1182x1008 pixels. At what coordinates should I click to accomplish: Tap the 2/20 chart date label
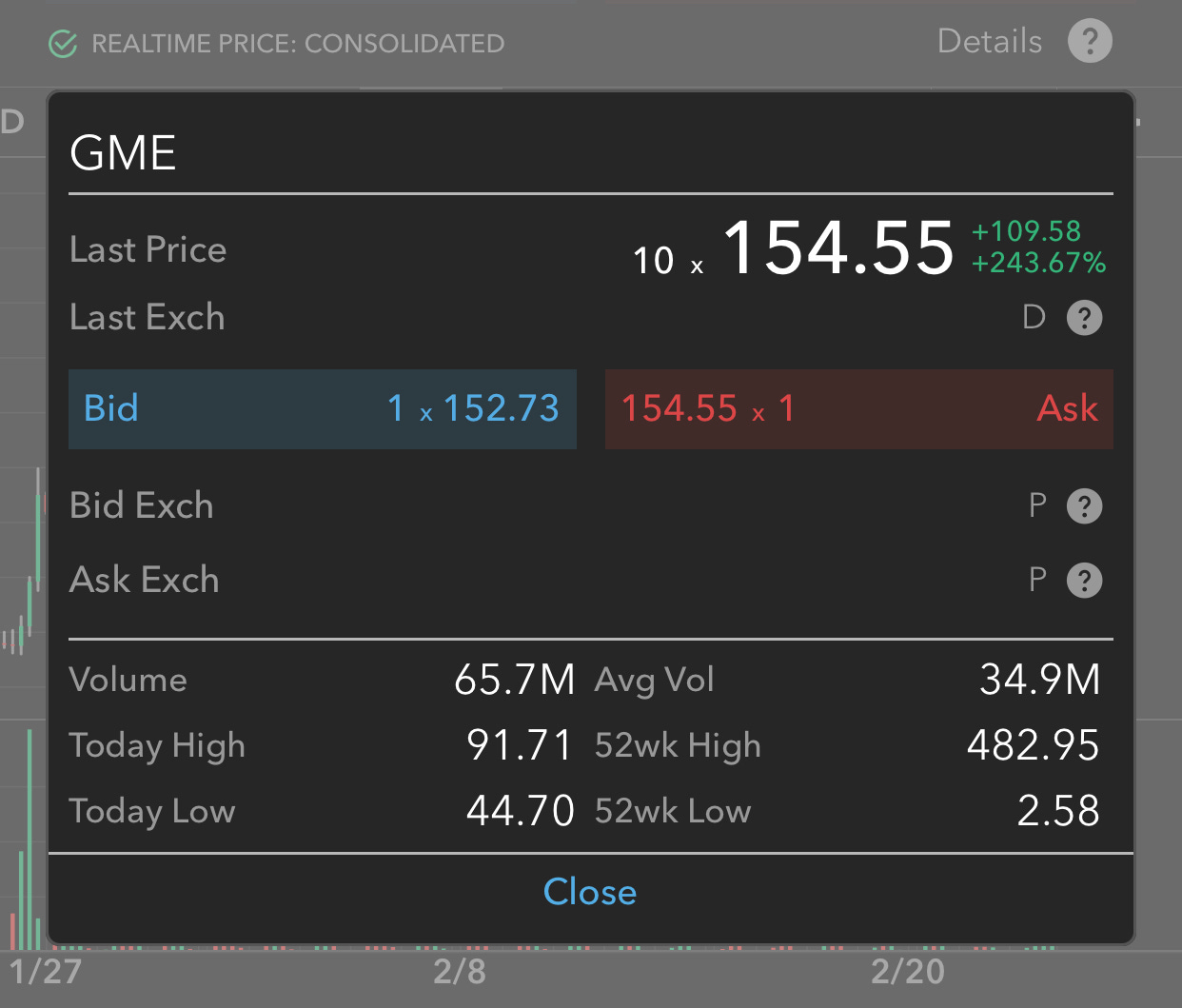(908, 972)
